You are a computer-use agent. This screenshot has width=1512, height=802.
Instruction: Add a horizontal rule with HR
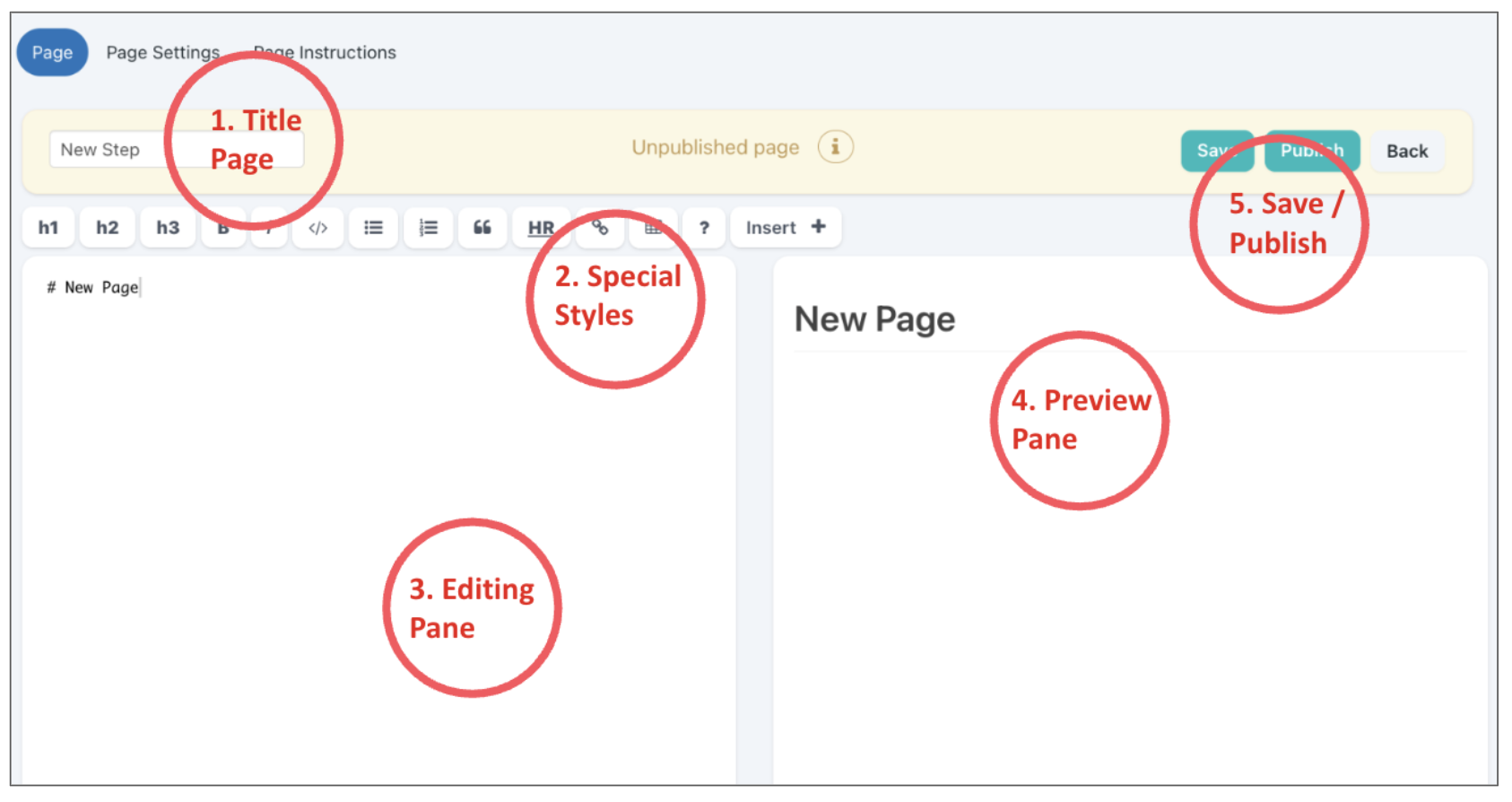tap(540, 228)
